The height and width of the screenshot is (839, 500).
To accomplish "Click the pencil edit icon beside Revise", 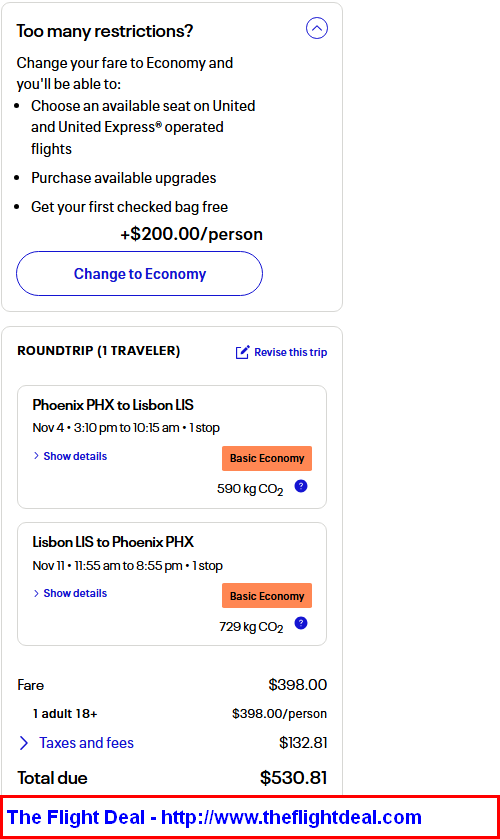I will 243,352.
